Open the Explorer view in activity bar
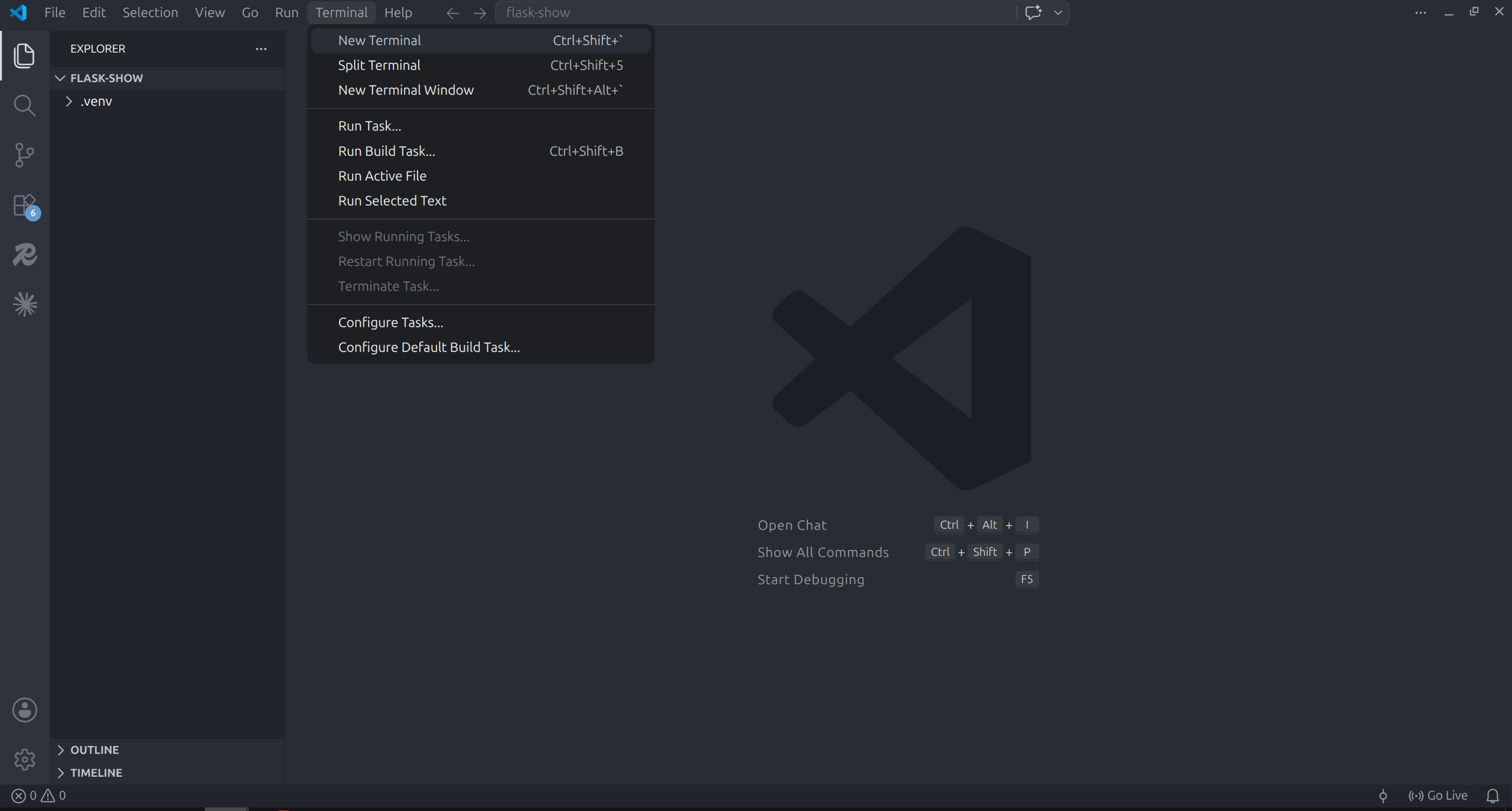This screenshot has width=1512, height=811. tap(24, 56)
